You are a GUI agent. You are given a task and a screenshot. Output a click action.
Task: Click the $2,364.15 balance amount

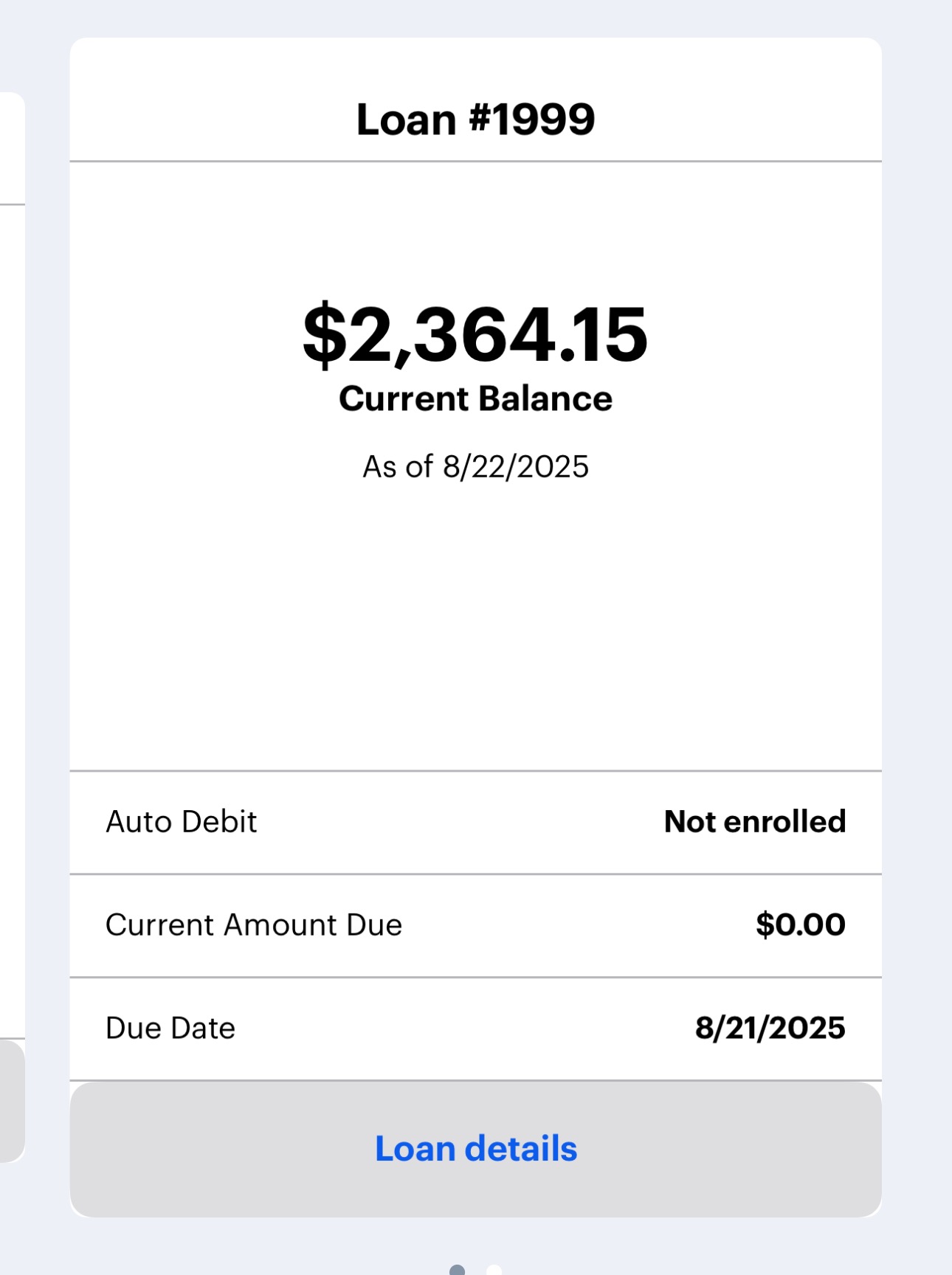(x=475, y=335)
